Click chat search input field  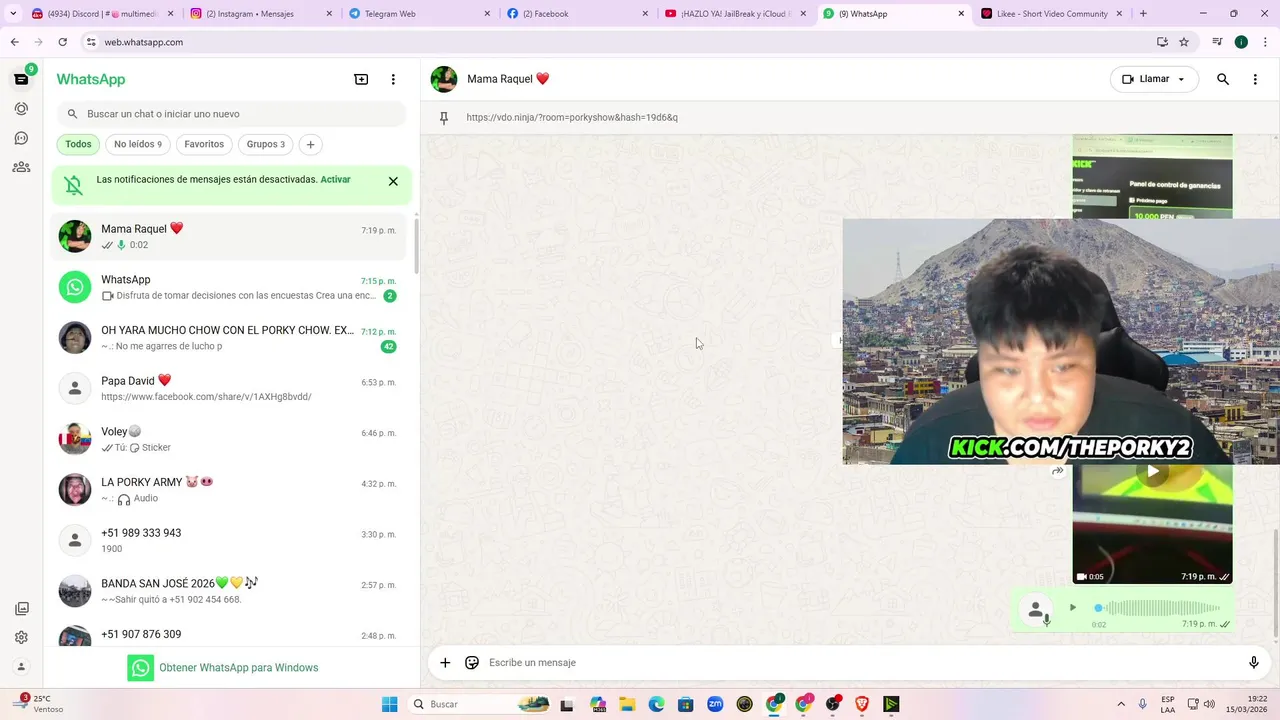pos(232,114)
